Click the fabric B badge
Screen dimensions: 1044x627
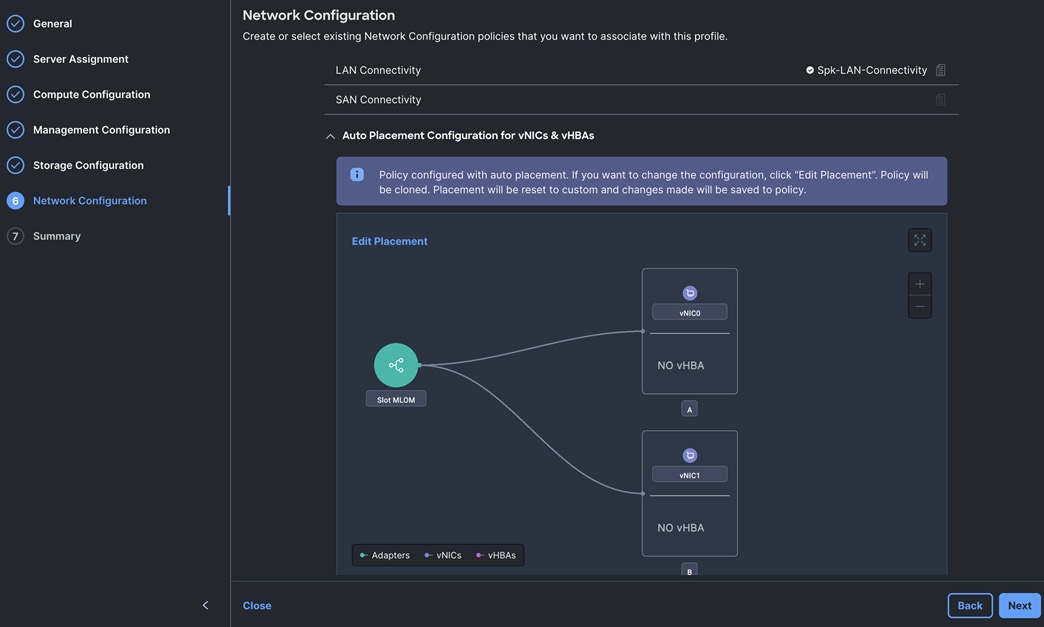tap(689, 570)
